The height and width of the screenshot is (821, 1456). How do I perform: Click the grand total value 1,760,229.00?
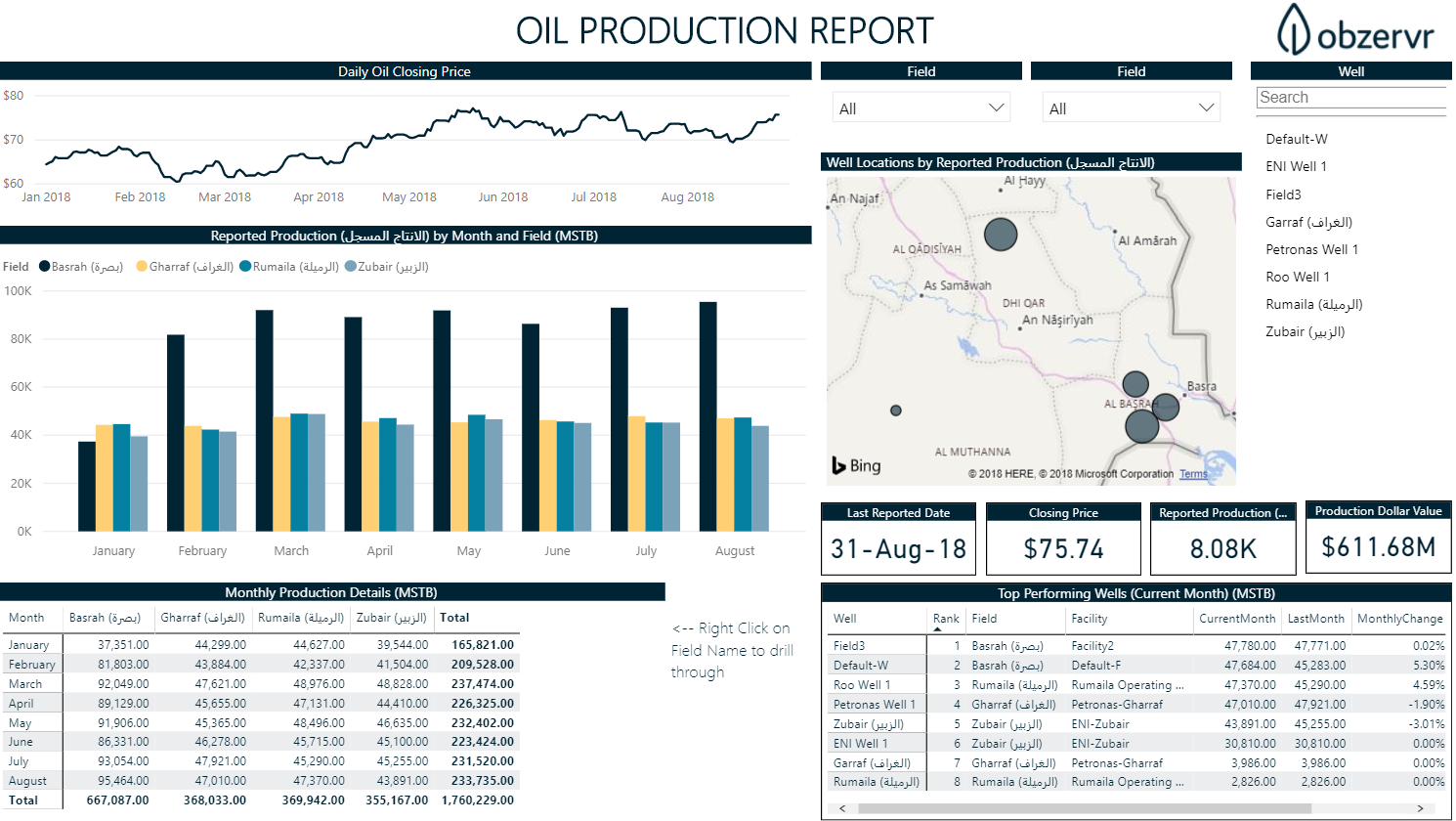pos(478,800)
